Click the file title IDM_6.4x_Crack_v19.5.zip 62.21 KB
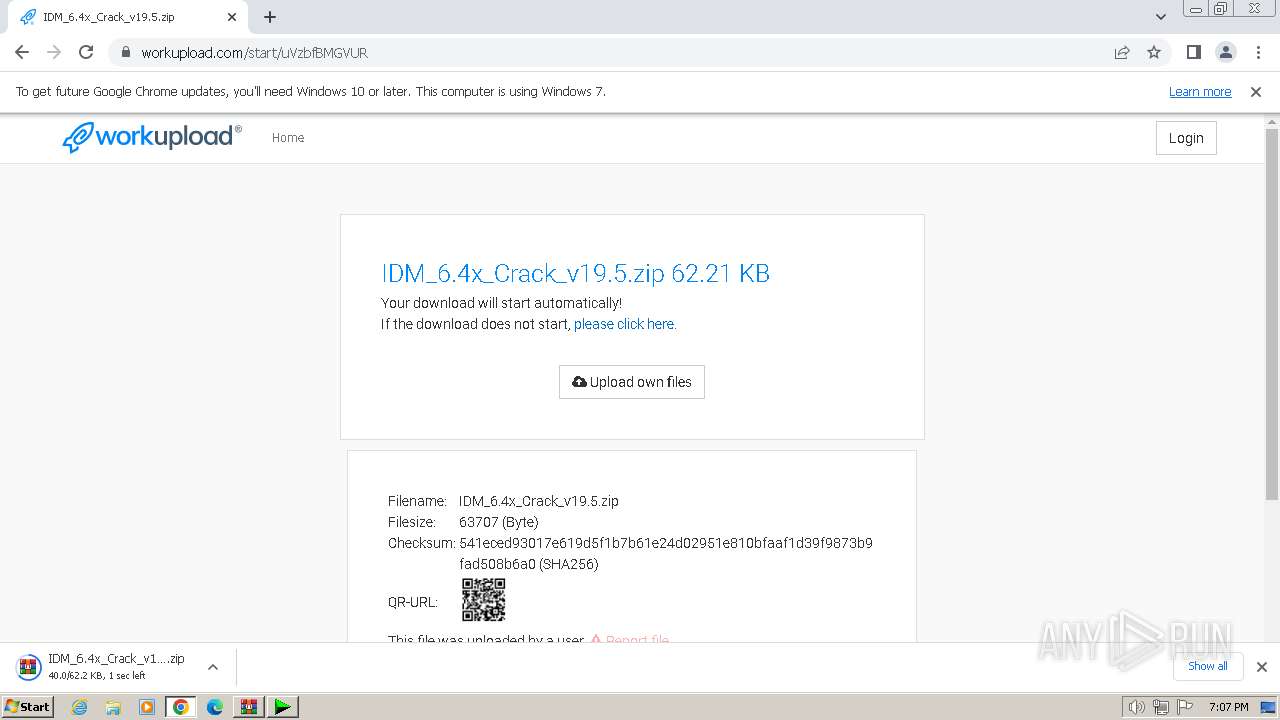 click(575, 273)
